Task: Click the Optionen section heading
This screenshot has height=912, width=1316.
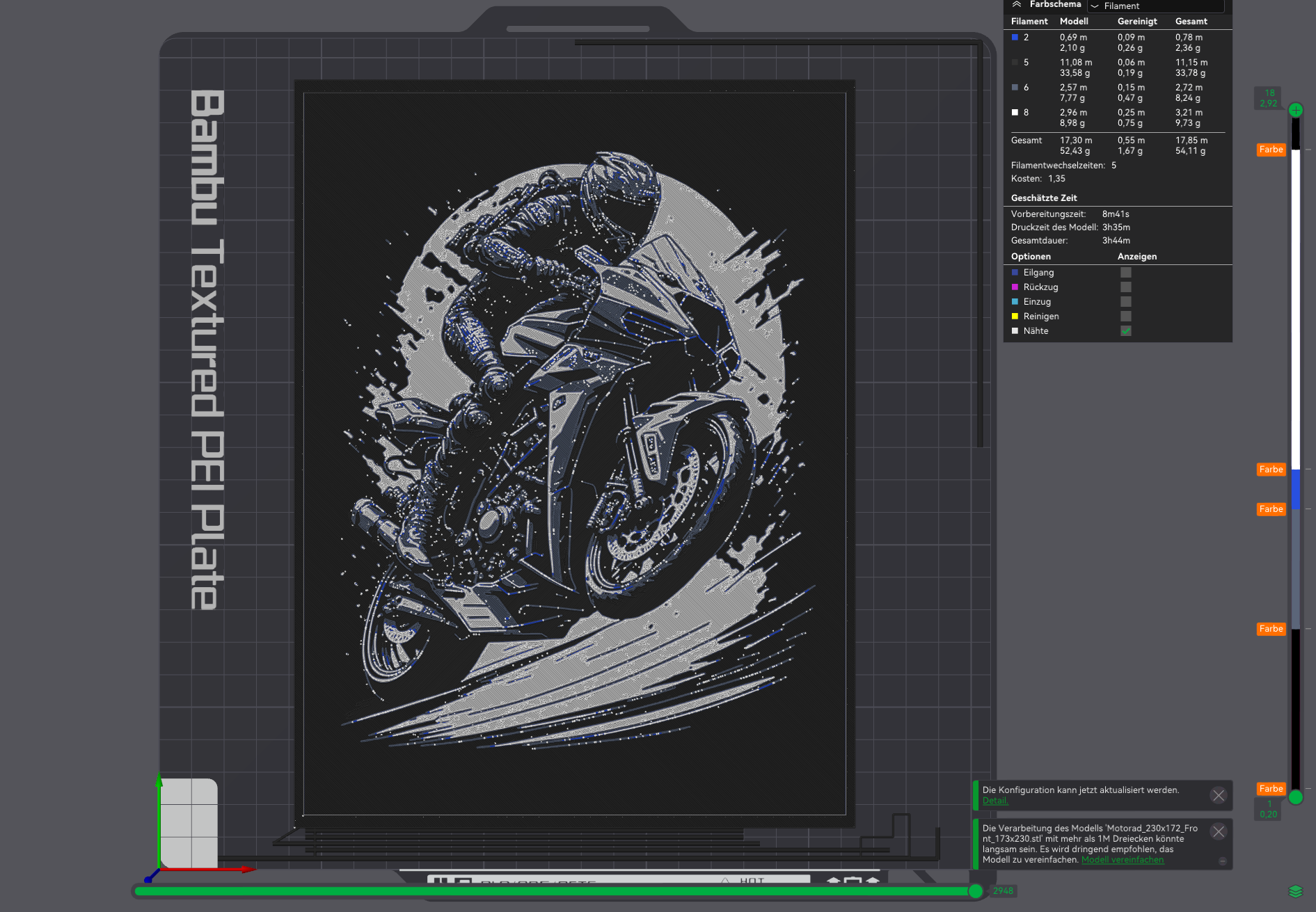Action: click(1031, 257)
